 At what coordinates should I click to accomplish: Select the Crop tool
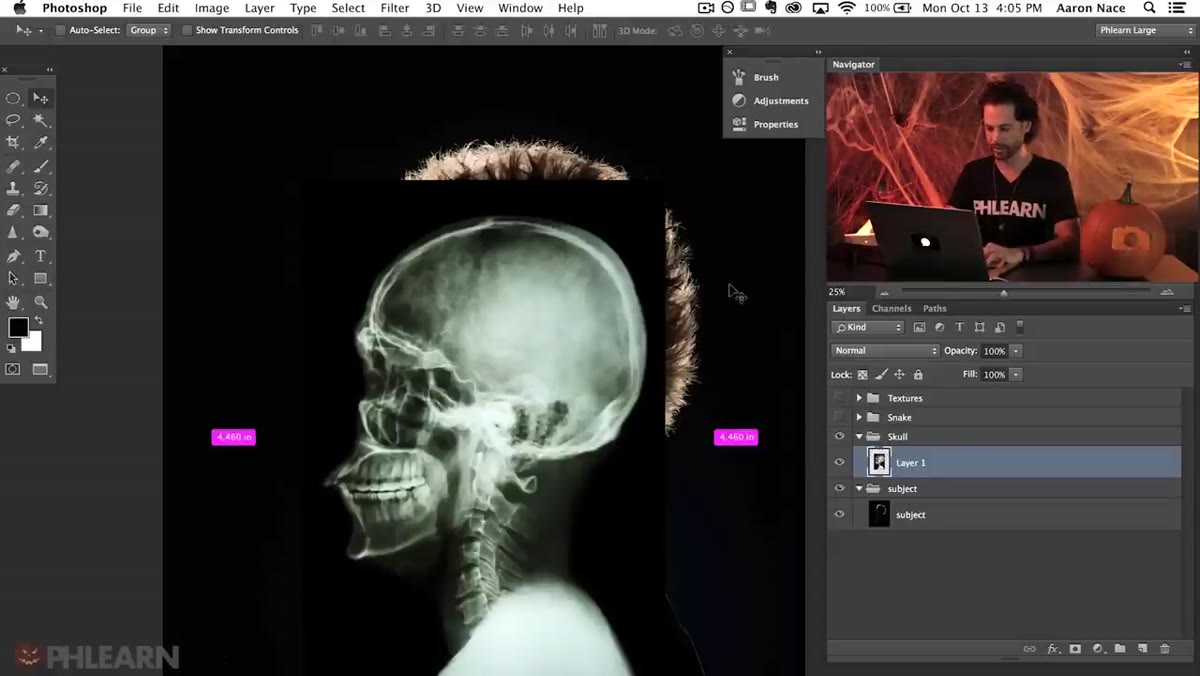point(14,143)
